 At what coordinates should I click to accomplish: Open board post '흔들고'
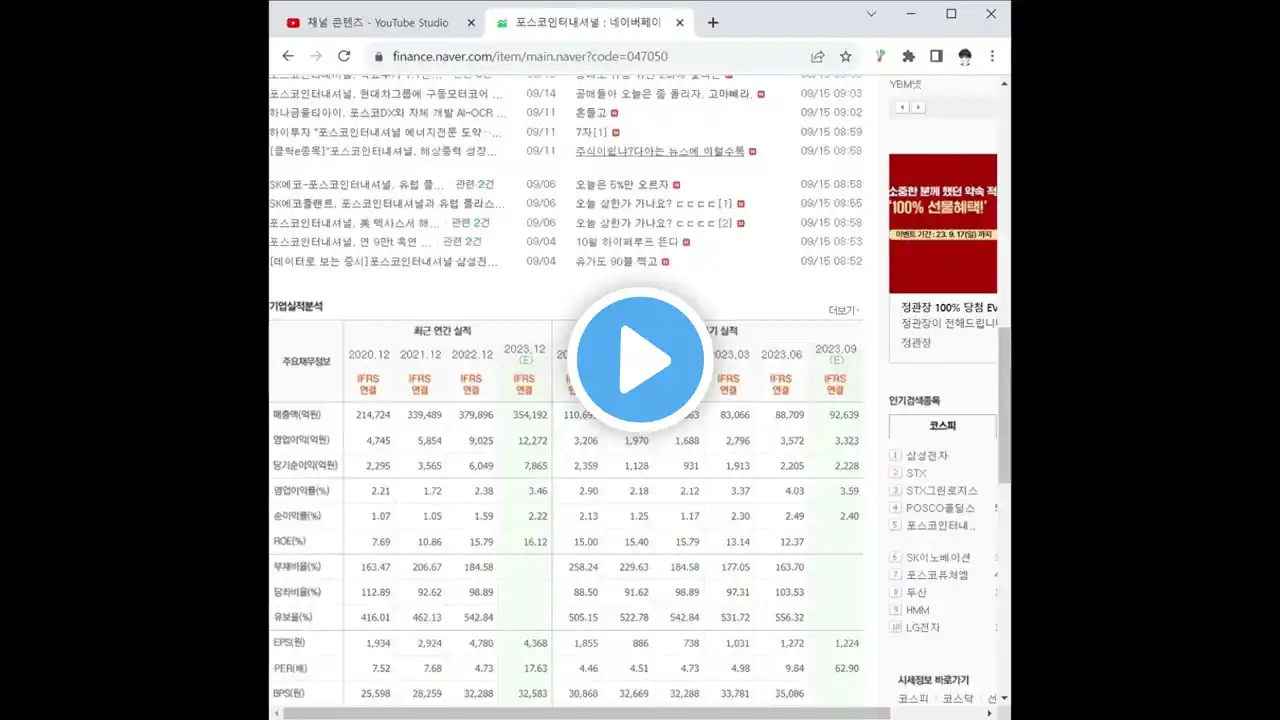pyautogui.click(x=591, y=113)
